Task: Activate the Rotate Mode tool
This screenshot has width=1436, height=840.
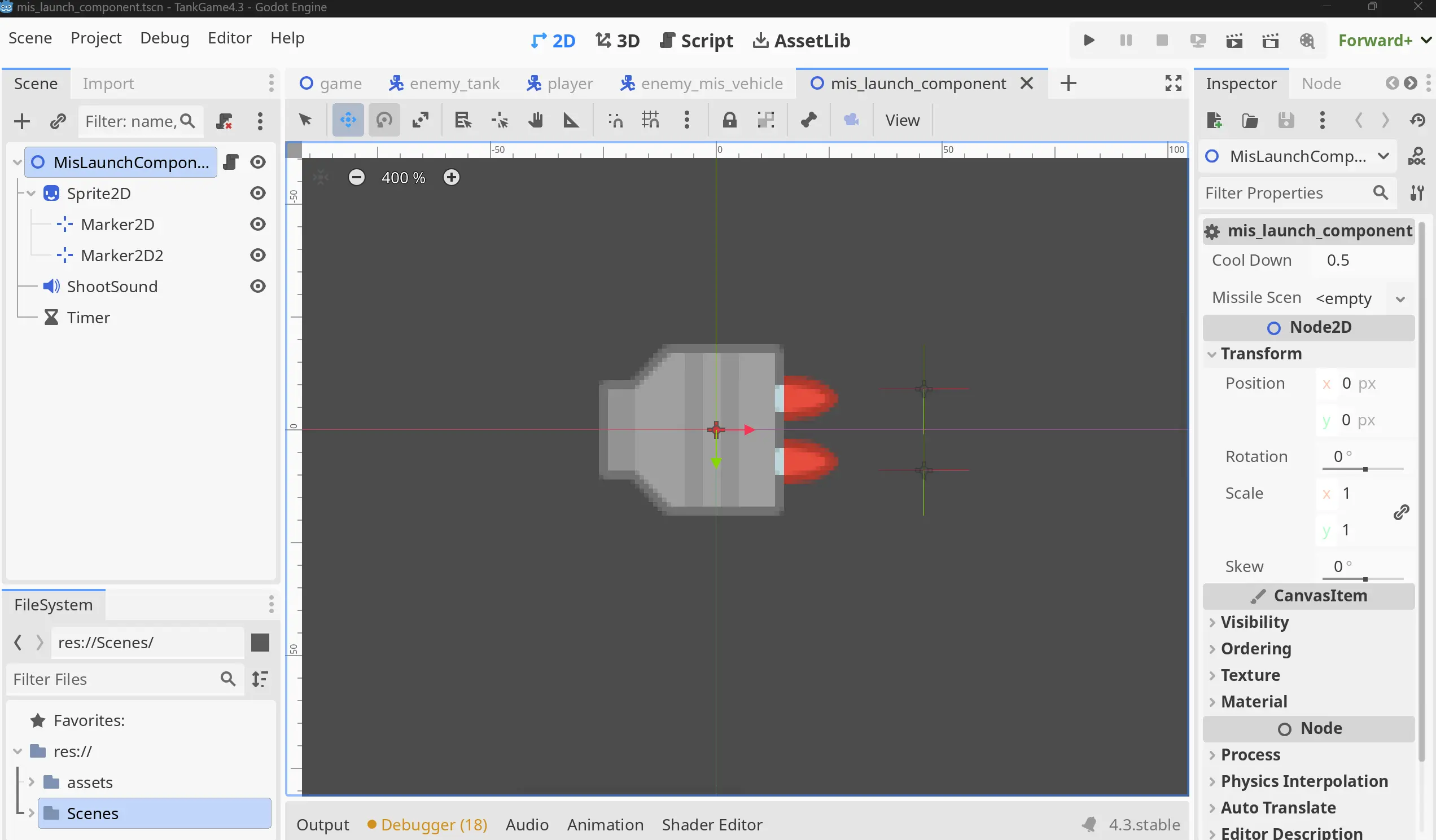Action: (384, 120)
